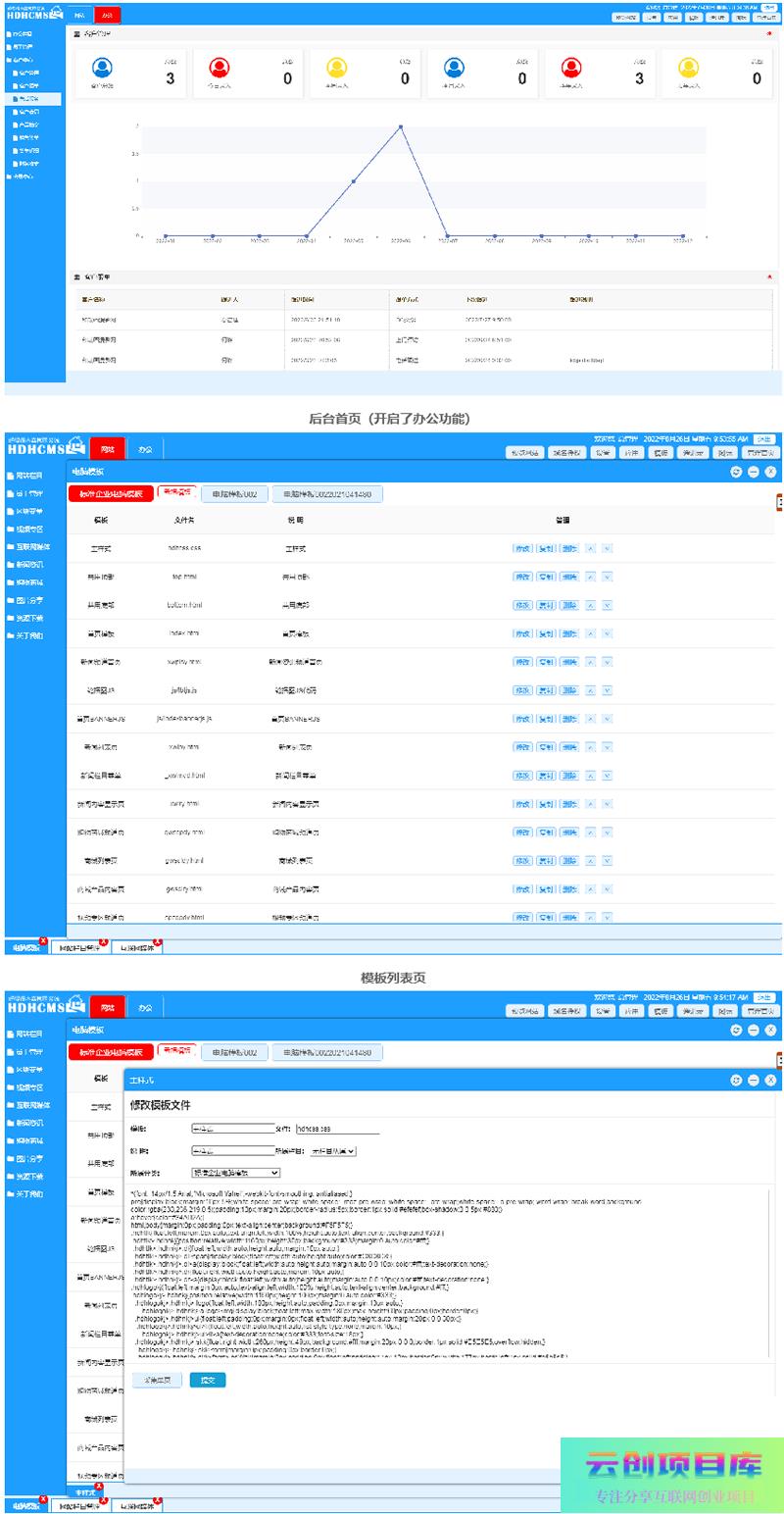Click the first red user avatar stat icon
Screen dimensions: 784x1514
(x=220, y=69)
